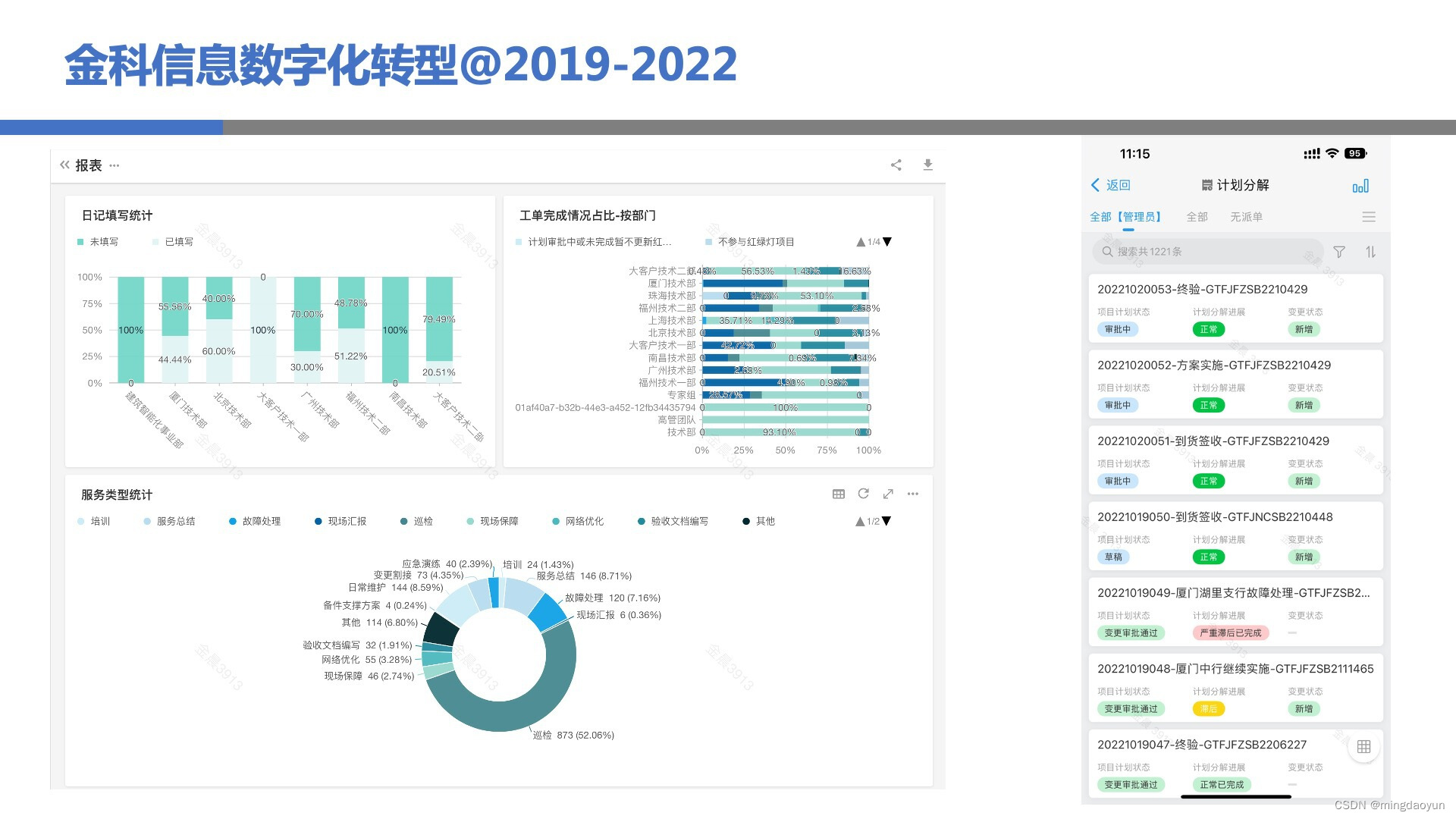Click the sort arrows icon
Viewport: 1456px width, 819px height.
pyautogui.click(x=1370, y=252)
